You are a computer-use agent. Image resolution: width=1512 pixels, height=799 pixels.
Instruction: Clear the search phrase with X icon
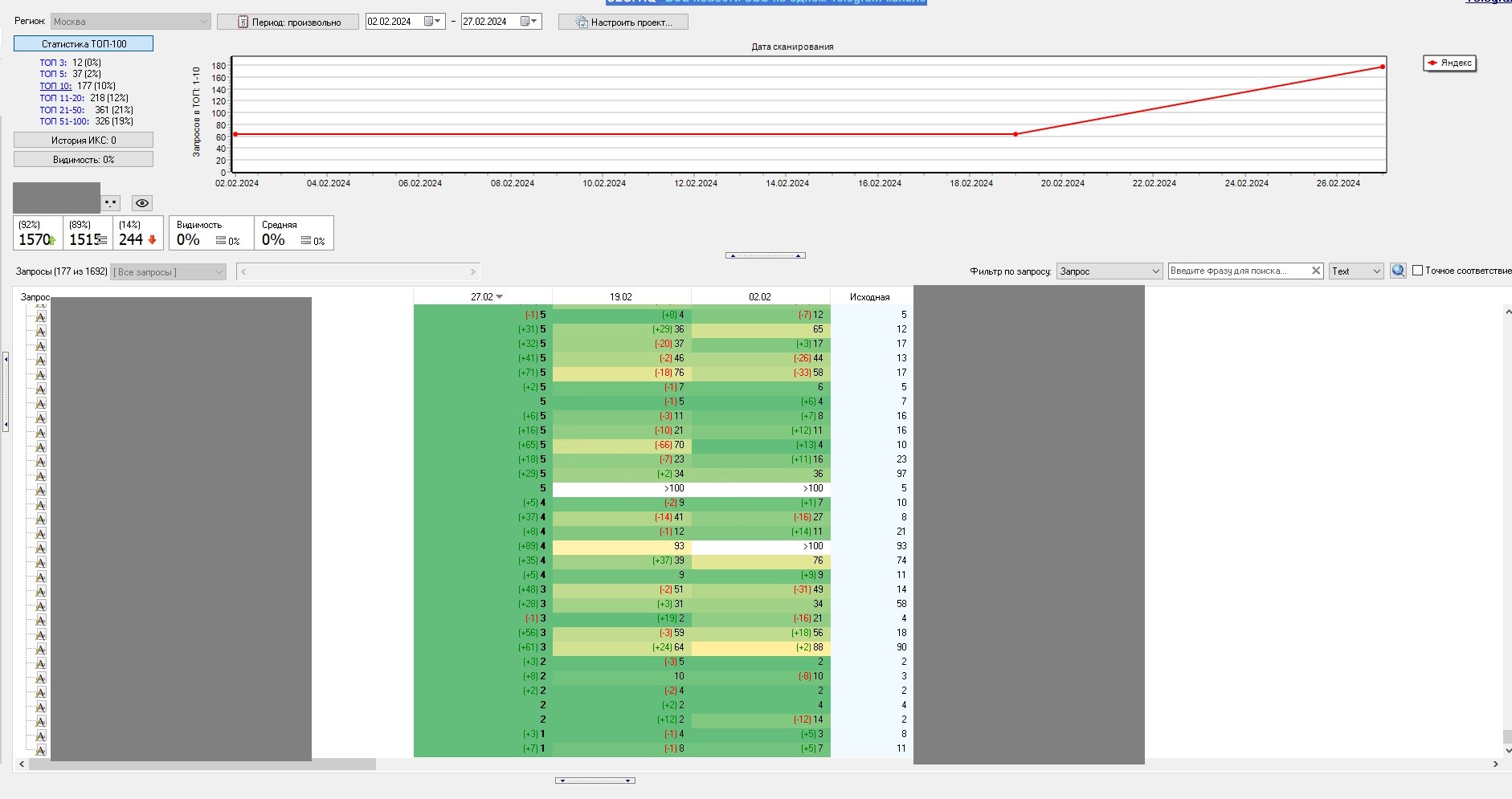[x=1316, y=271]
